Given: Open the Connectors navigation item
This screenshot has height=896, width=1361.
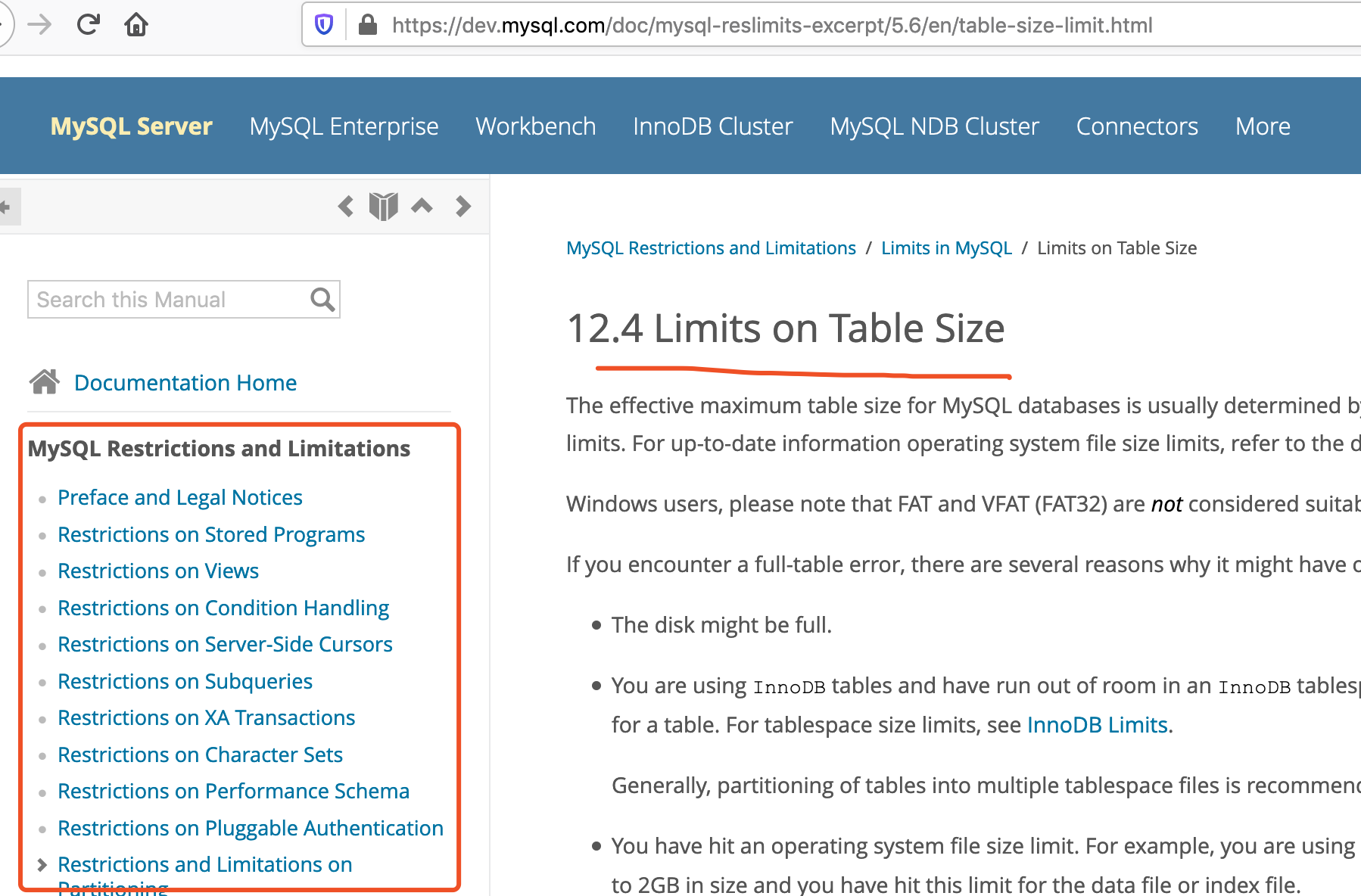Looking at the screenshot, I should pos(1137,126).
